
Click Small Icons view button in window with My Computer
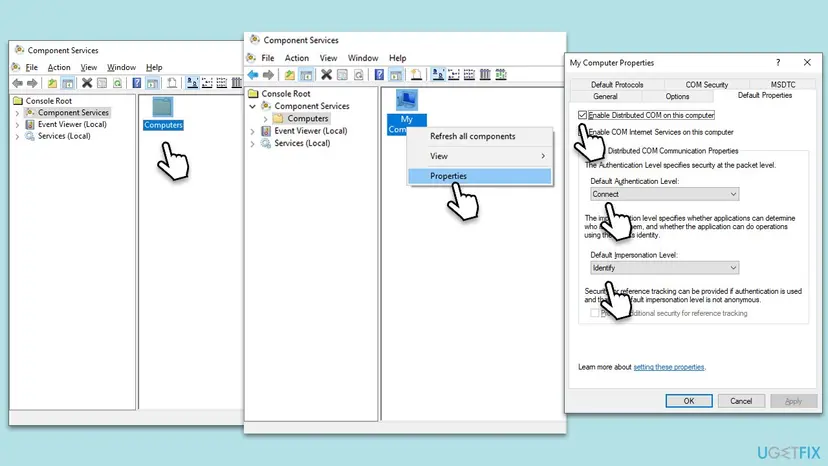[454, 74]
